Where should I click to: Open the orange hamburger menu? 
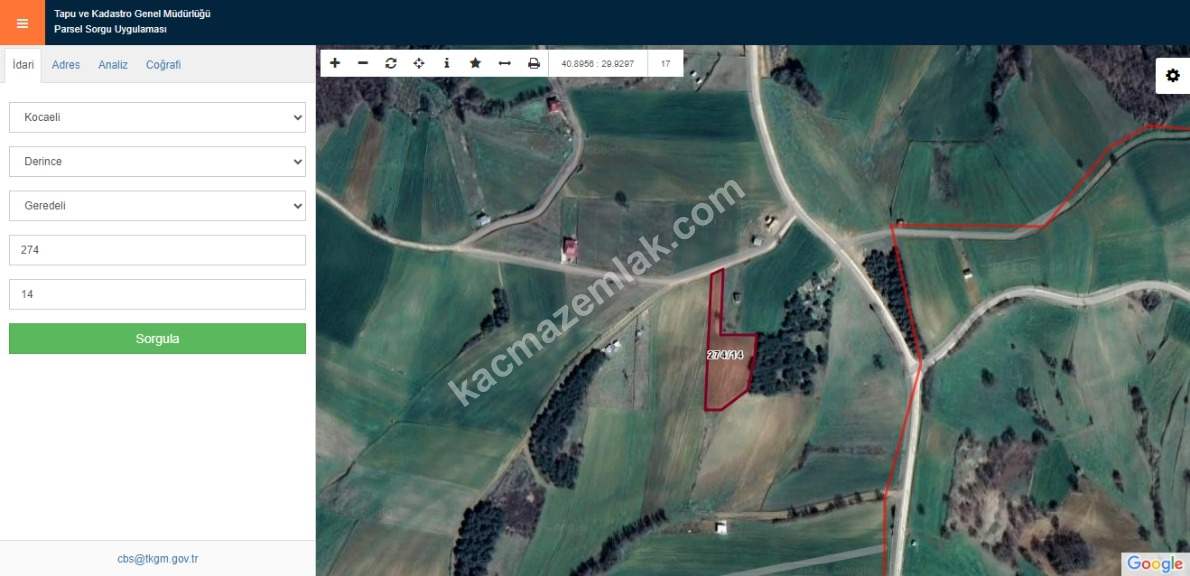(22, 23)
